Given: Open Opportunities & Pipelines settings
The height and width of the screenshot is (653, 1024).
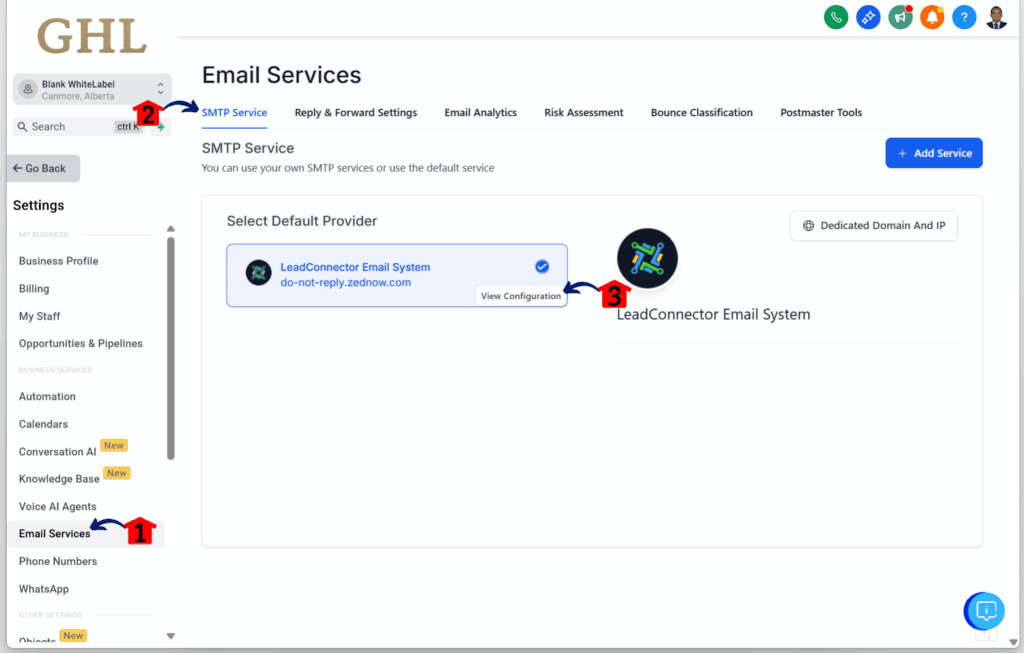Looking at the screenshot, I should coord(80,343).
